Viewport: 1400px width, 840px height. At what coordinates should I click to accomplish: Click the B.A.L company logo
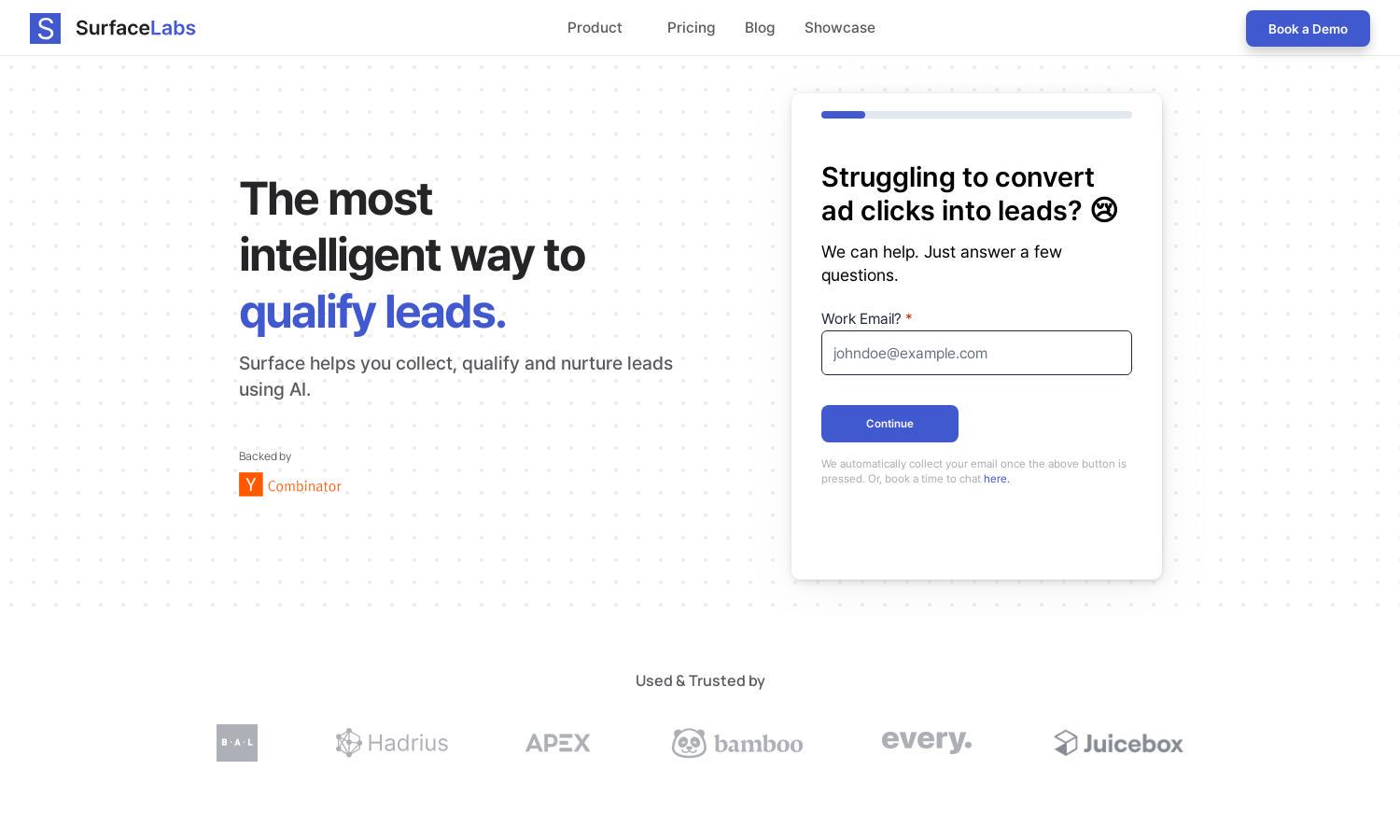(237, 743)
